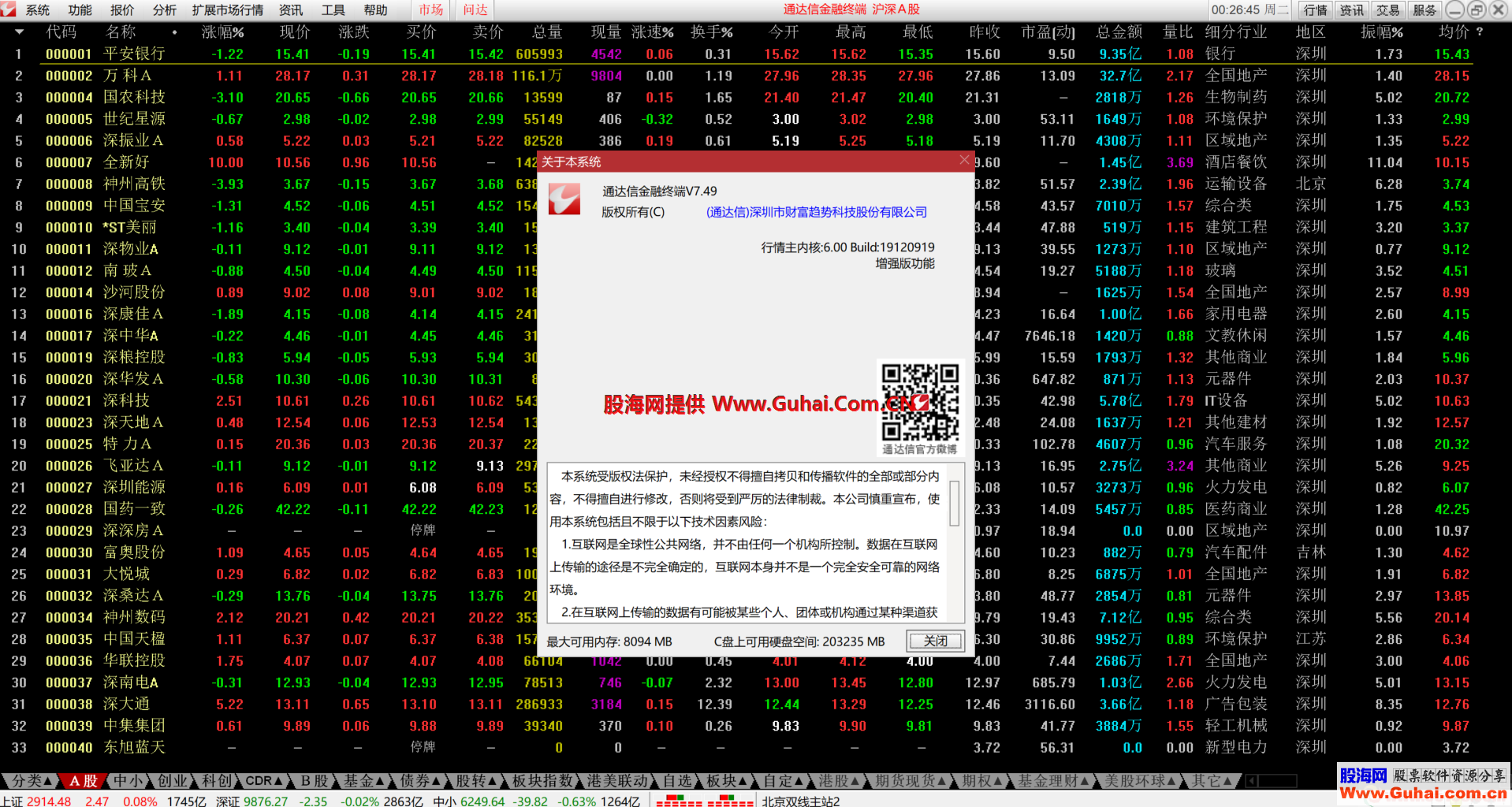Select the 港美联动 bottom tab
The width and height of the screenshot is (1512, 807).
coord(617,781)
